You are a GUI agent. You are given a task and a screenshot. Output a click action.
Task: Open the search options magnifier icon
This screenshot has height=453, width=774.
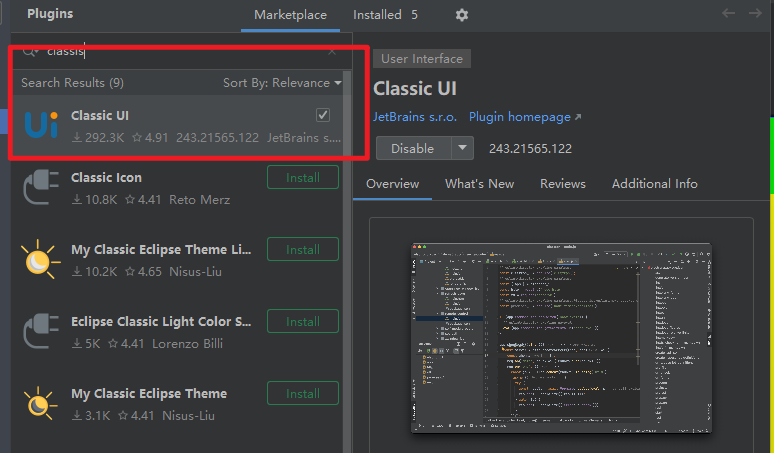tap(30, 51)
